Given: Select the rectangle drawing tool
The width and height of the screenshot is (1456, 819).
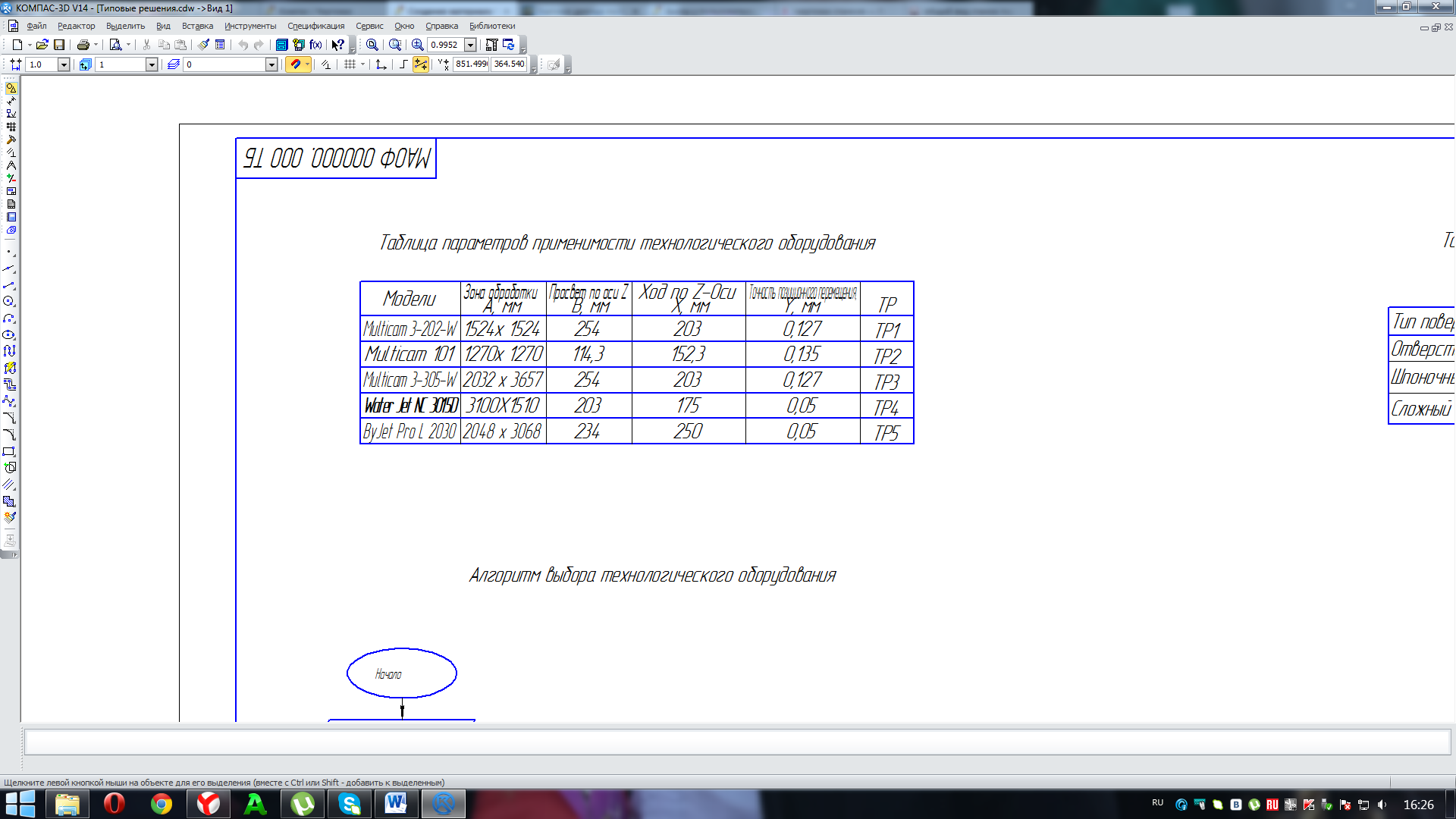Looking at the screenshot, I should pyautogui.click(x=9, y=451).
